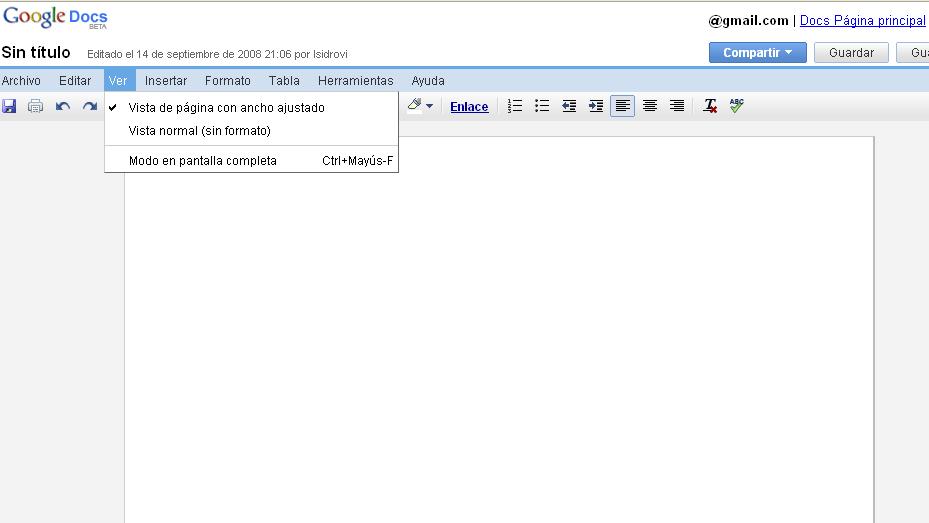Open the Archivo menu

(x=21, y=81)
